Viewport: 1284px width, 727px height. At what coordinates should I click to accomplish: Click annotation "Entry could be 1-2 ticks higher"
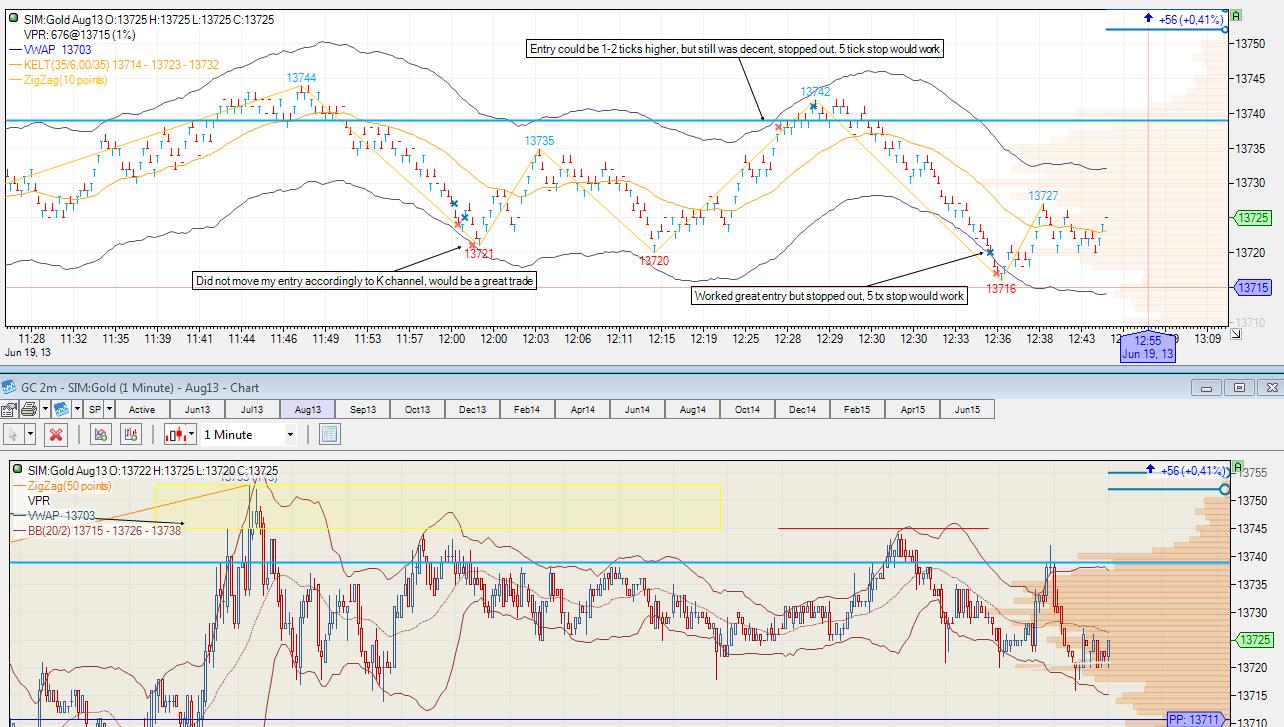pos(735,49)
